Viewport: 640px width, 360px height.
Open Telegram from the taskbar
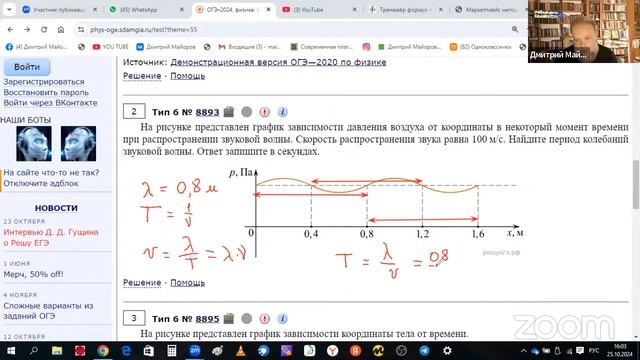[x=424, y=351]
